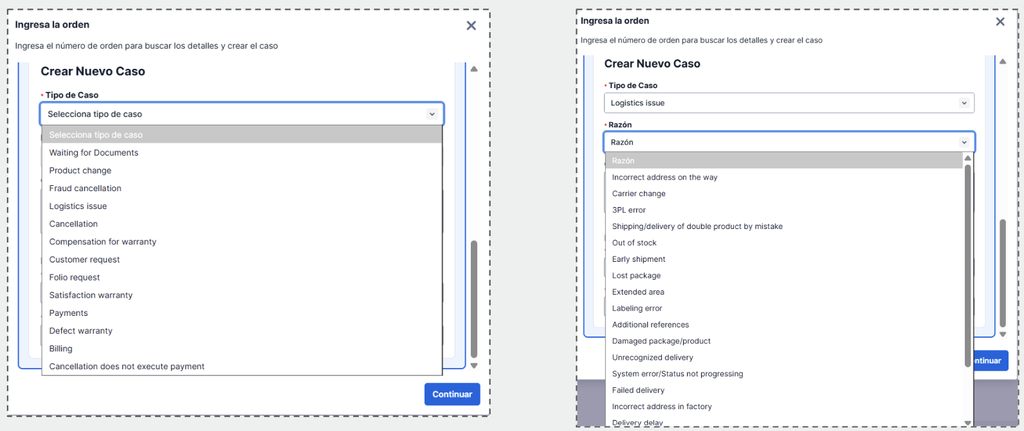Viewport: 1024px width, 431px height.
Task: Close the left Ingresa la orden dialog
Action: pos(471,26)
